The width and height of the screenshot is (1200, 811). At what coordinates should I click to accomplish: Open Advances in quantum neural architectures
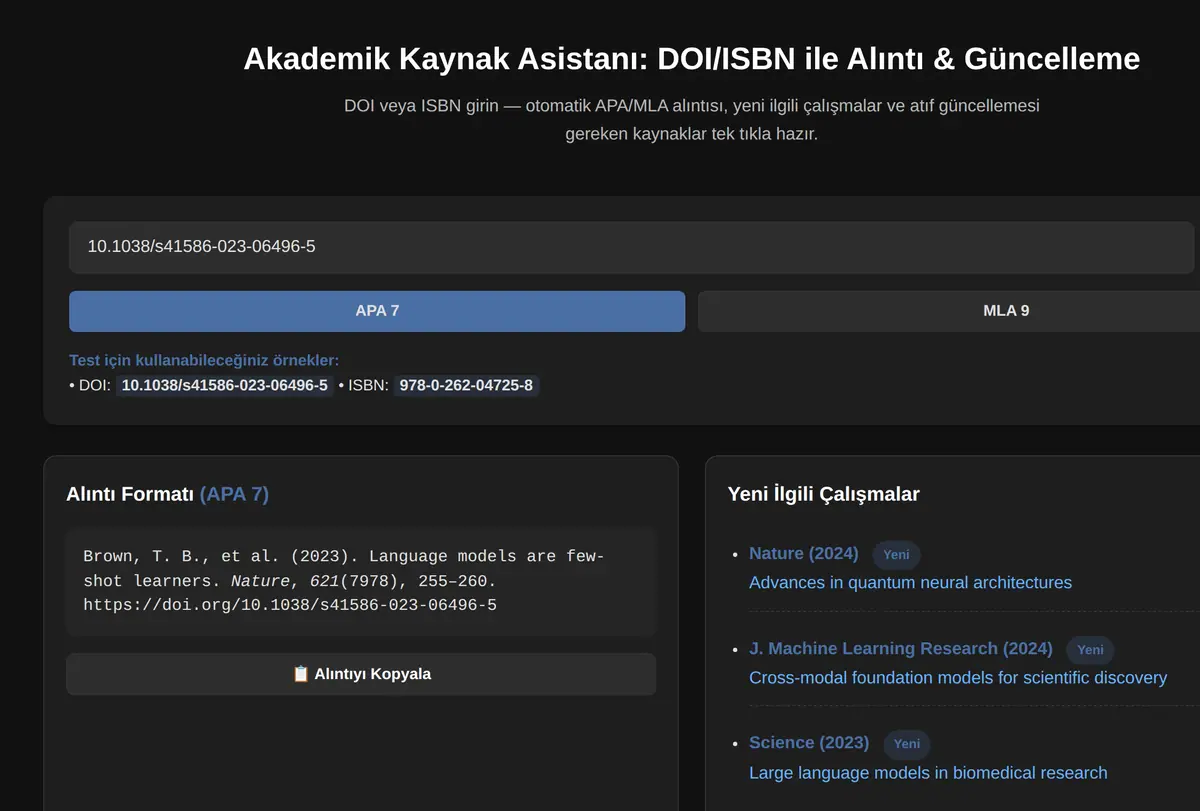(910, 582)
